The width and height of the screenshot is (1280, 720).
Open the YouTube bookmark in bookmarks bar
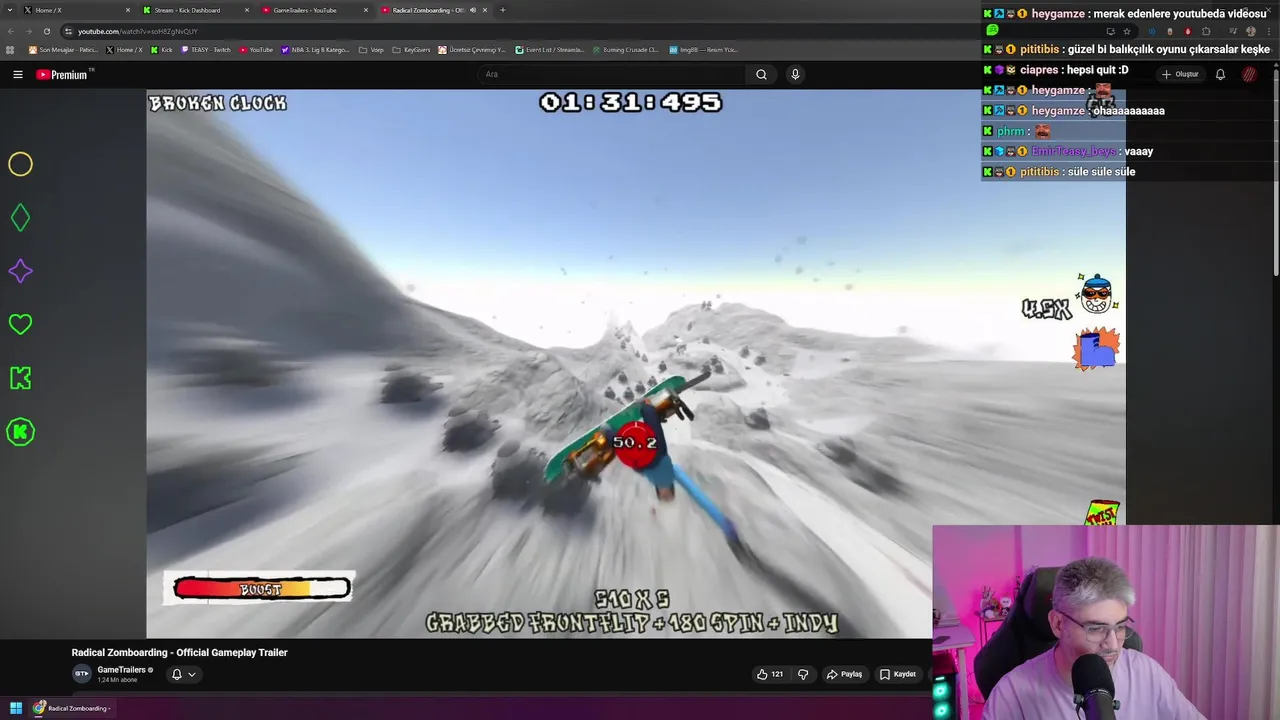point(256,49)
